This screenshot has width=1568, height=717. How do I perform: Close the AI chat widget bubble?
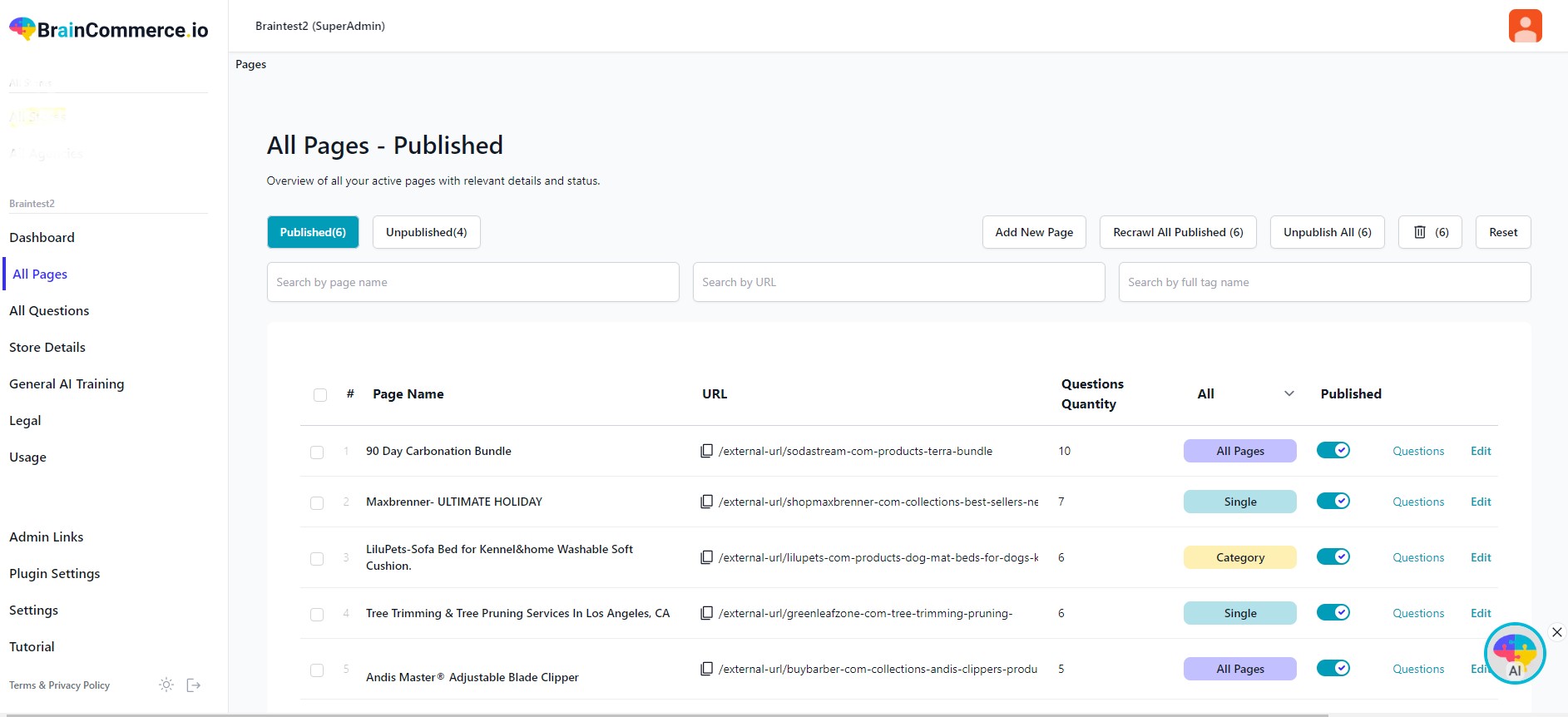[x=1557, y=632]
